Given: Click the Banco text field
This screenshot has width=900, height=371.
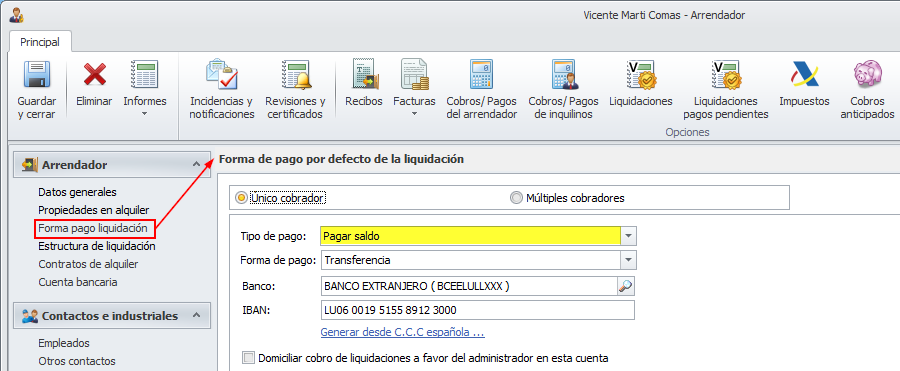Looking at the screenshot, I should pyautogui.click(x=469, y=285).
